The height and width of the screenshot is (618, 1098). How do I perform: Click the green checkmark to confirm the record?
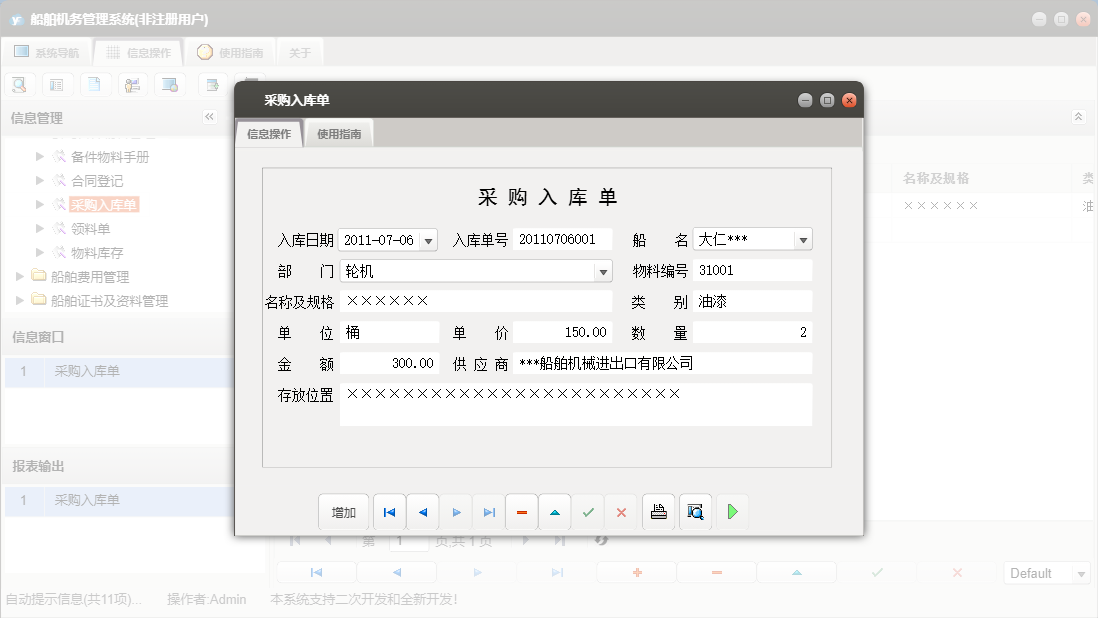point(588,511)
